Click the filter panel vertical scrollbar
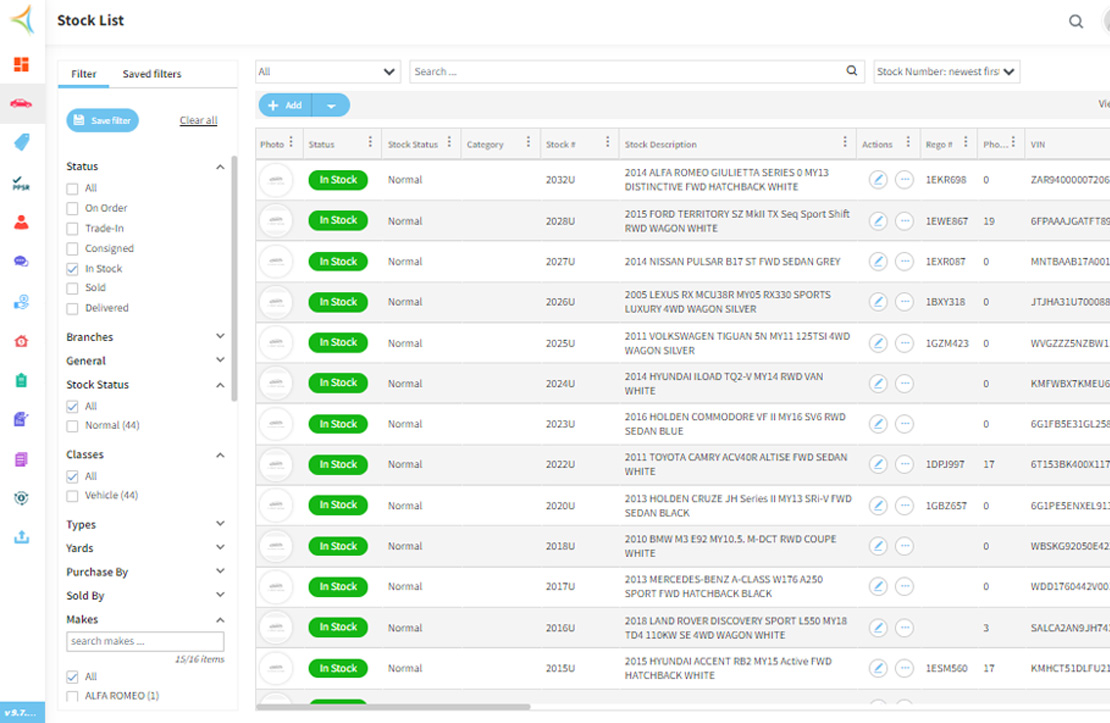This screenshot has height=723, width=1110. tap(234, 278)
